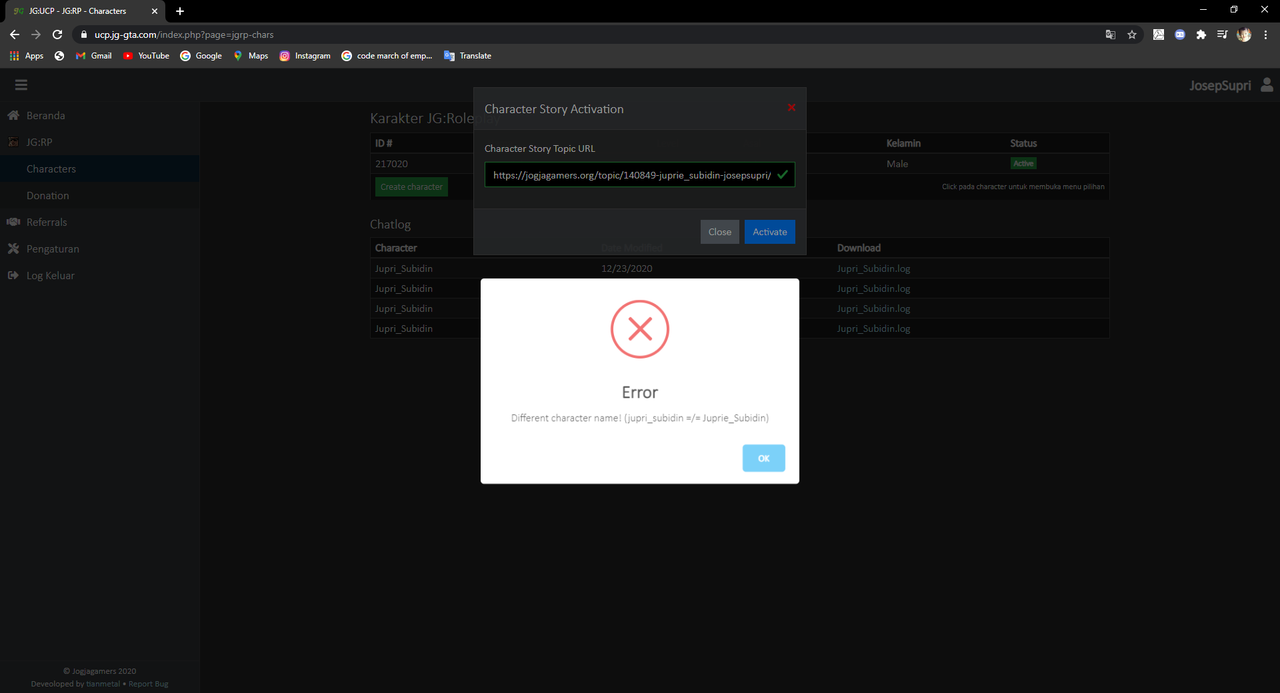Open the YouTube bookmark
1280x693 pixels.
[x=146, y=56]
